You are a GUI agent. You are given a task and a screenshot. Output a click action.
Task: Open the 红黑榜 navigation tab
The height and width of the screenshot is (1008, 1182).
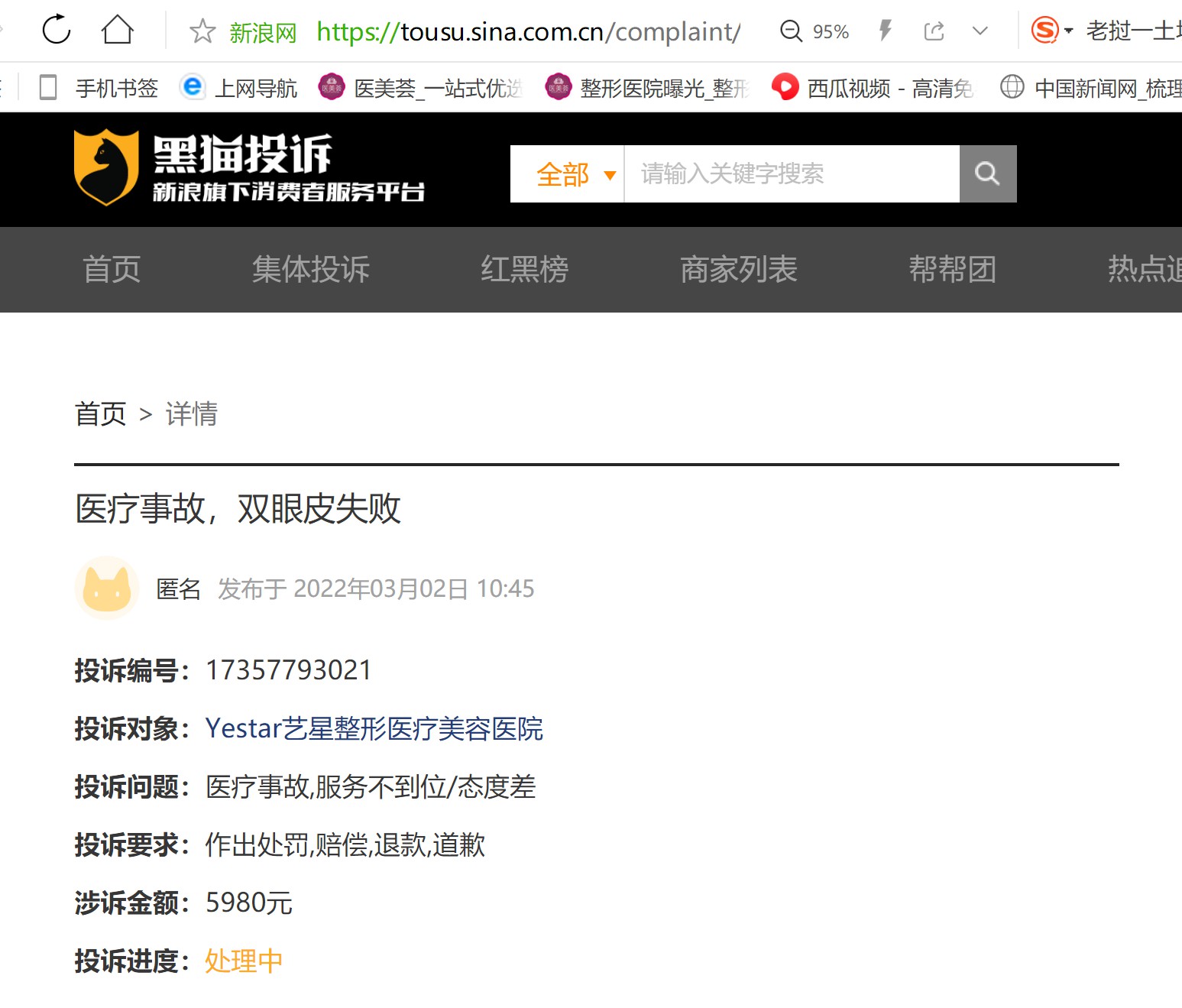click(x=525, y=269)
